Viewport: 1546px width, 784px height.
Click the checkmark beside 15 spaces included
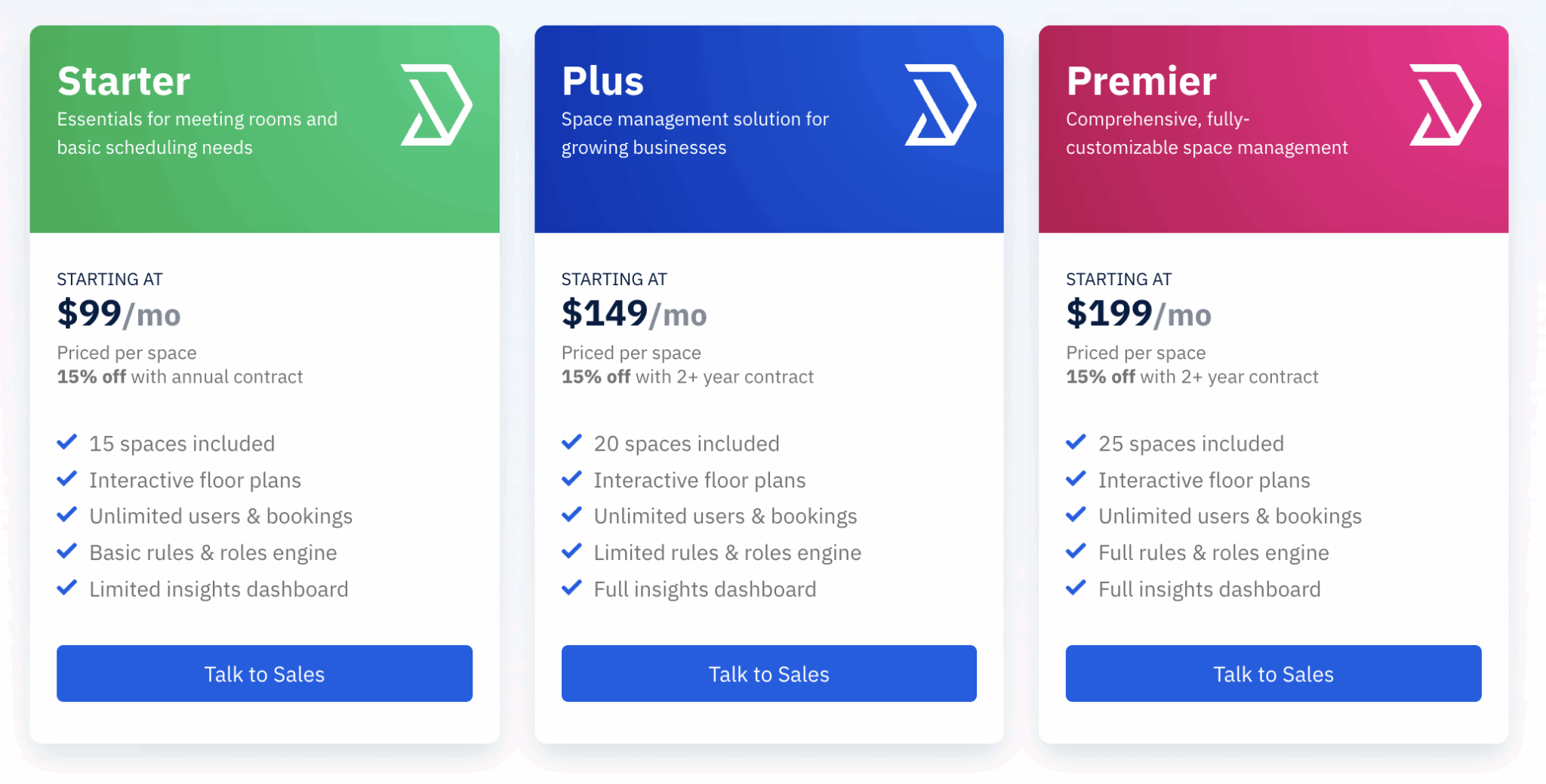point(68,442)
